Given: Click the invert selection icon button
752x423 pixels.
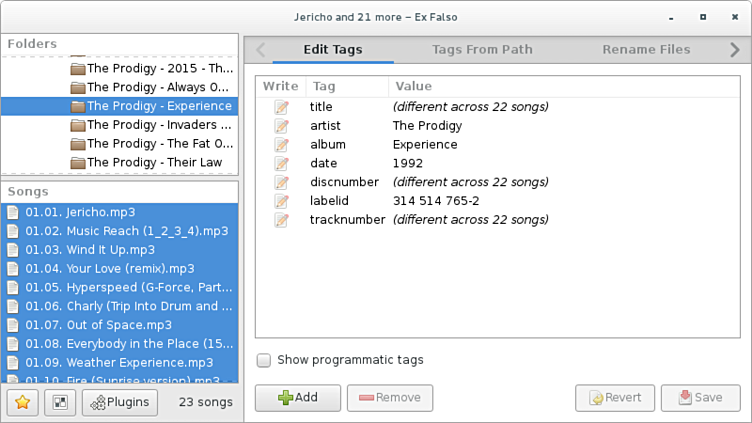Looking at the screenshot, I should (59, 402).
